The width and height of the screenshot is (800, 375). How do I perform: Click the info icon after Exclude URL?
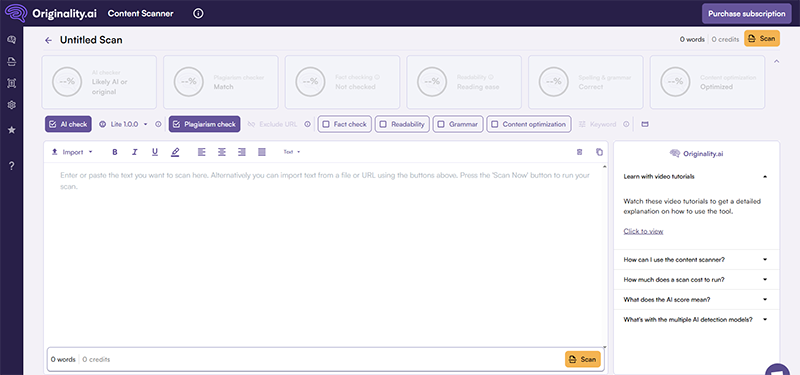307,124
